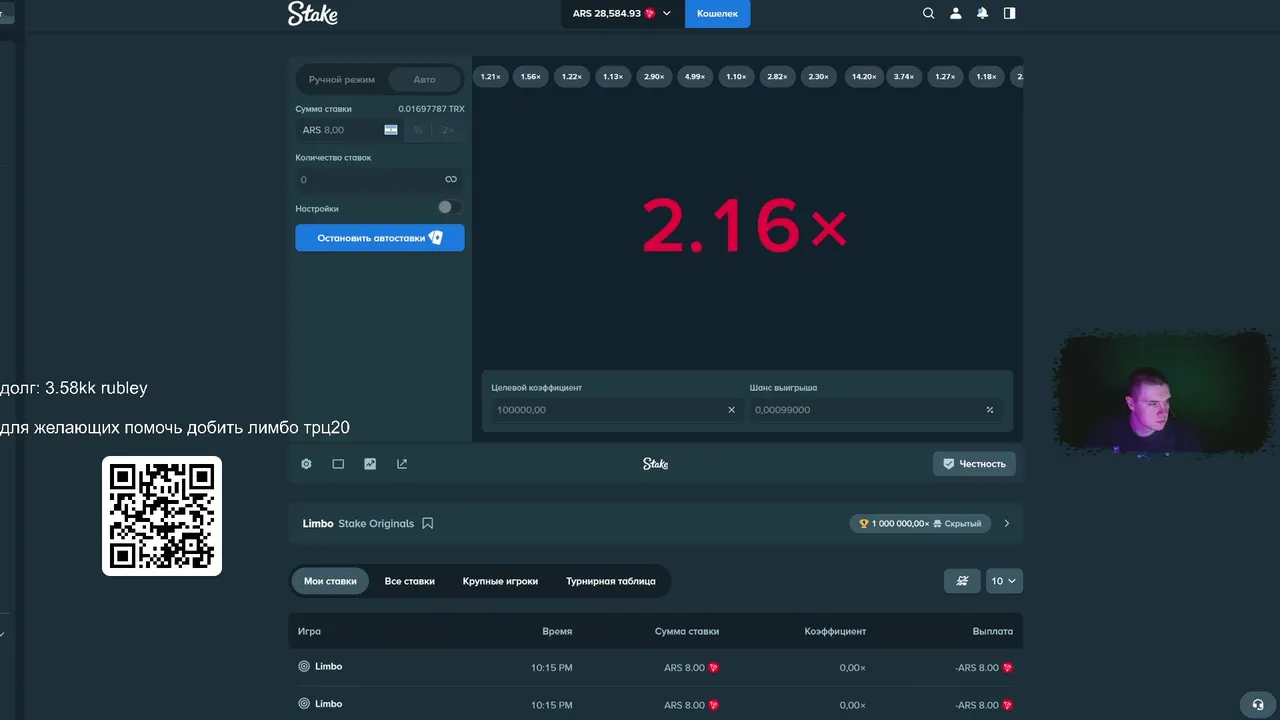Open the 1.56× past result chip
The image size is (1280, 720).
(x=531, y=77)
